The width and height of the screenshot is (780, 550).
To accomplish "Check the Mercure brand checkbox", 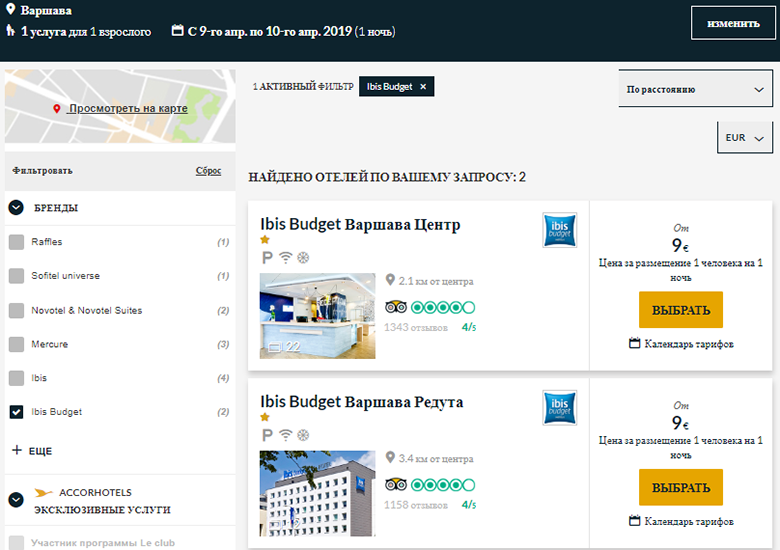I will pos(16,344).
